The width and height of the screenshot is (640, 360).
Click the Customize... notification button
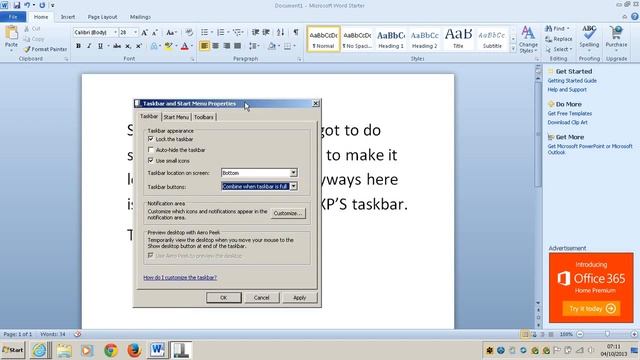tap(288, 213)
